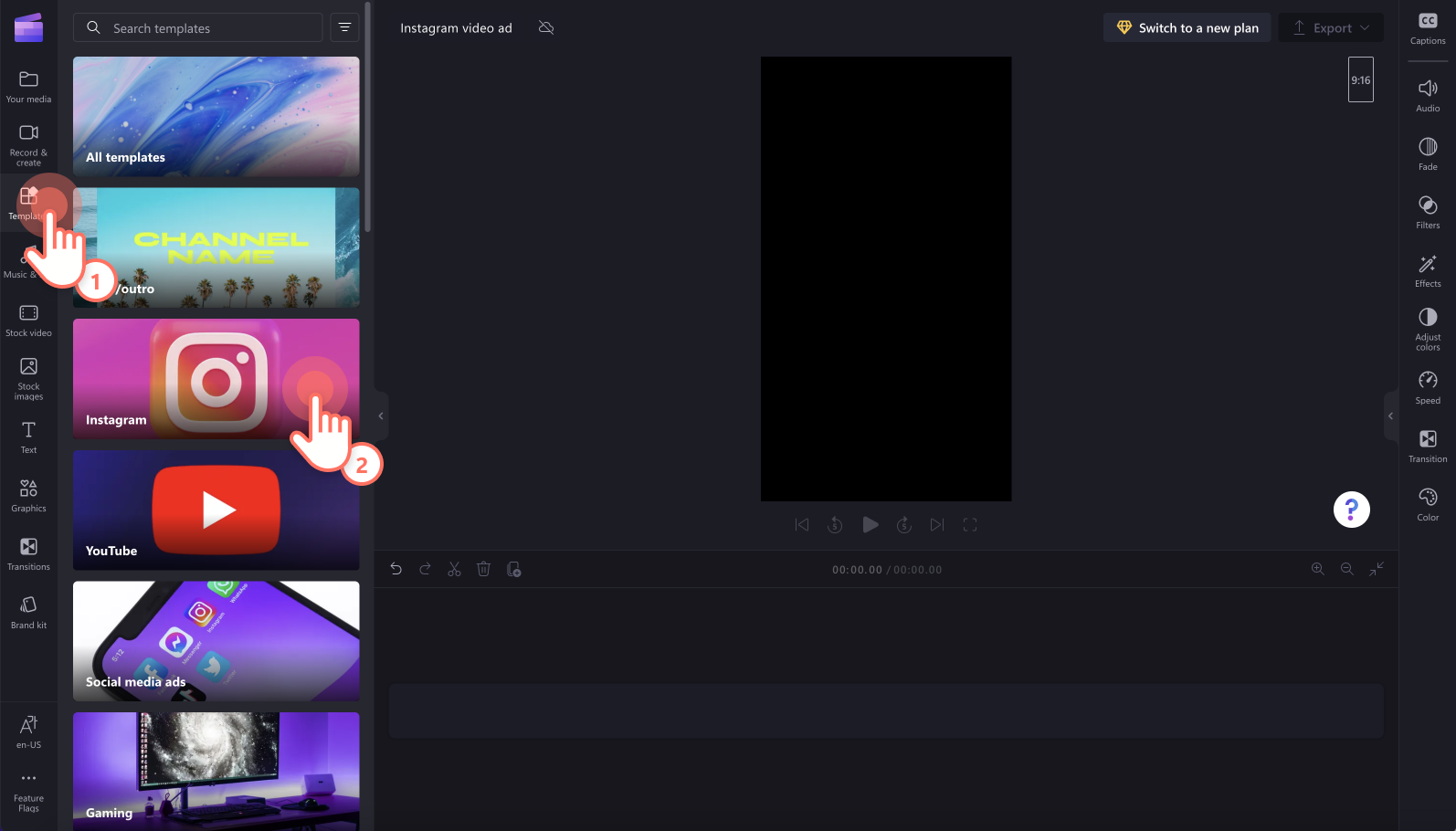Open the Your media panel
This screenshot has height=831, width=1456.
point(28,88)
